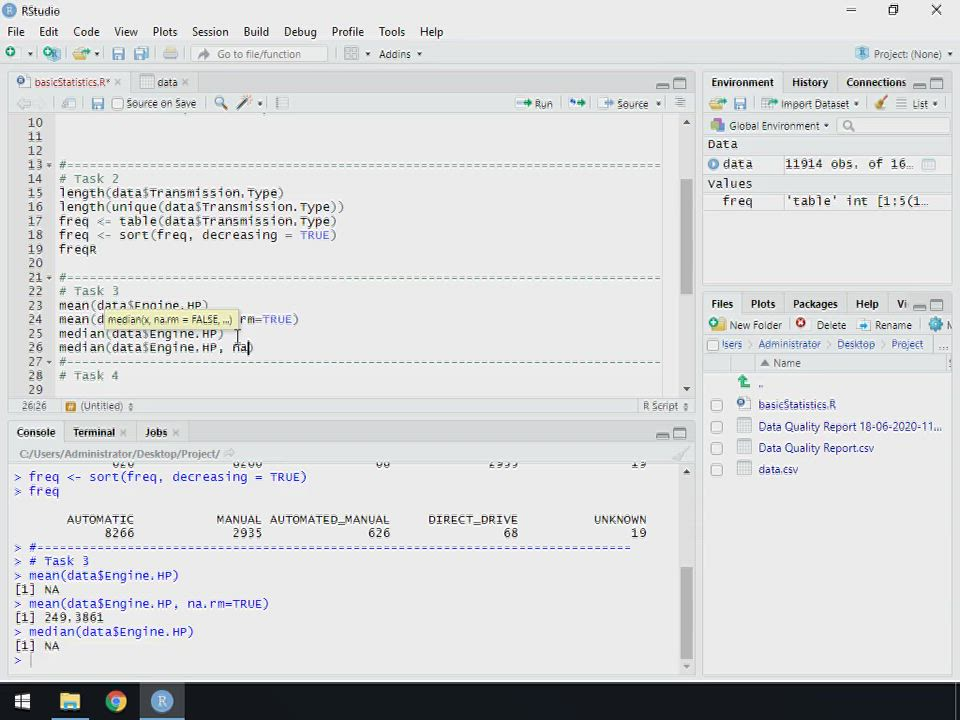Click the find/replace magnifier icon in editor
Image resolution: width=960 pixels, height=720 pixels.
pos(220,103)
